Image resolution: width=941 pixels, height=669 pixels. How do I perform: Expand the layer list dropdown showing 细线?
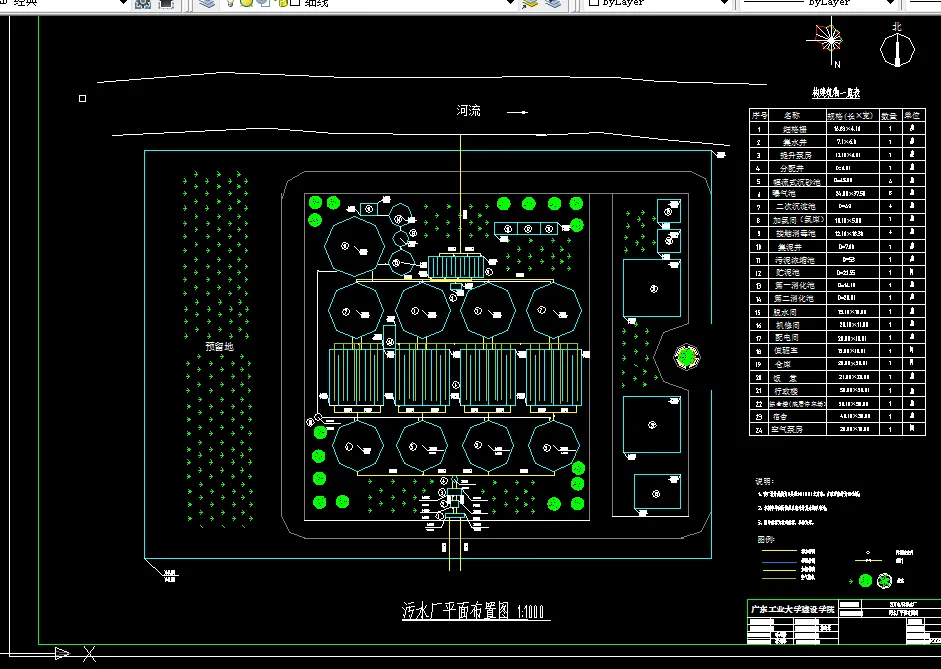pyautogui.click(x=511, y=3)
